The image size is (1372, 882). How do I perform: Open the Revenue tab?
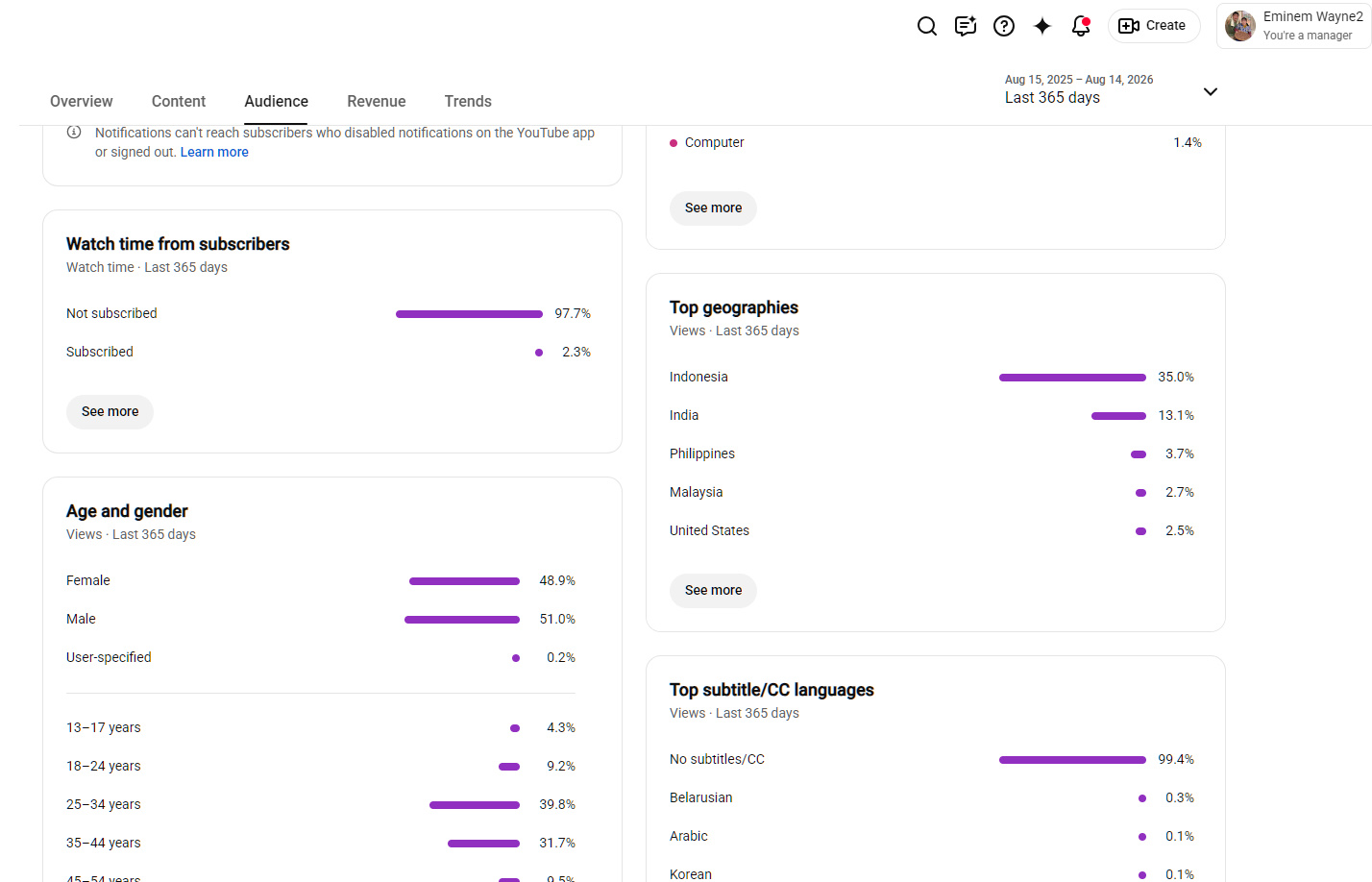pyautogui.click(x=377, y=101)
